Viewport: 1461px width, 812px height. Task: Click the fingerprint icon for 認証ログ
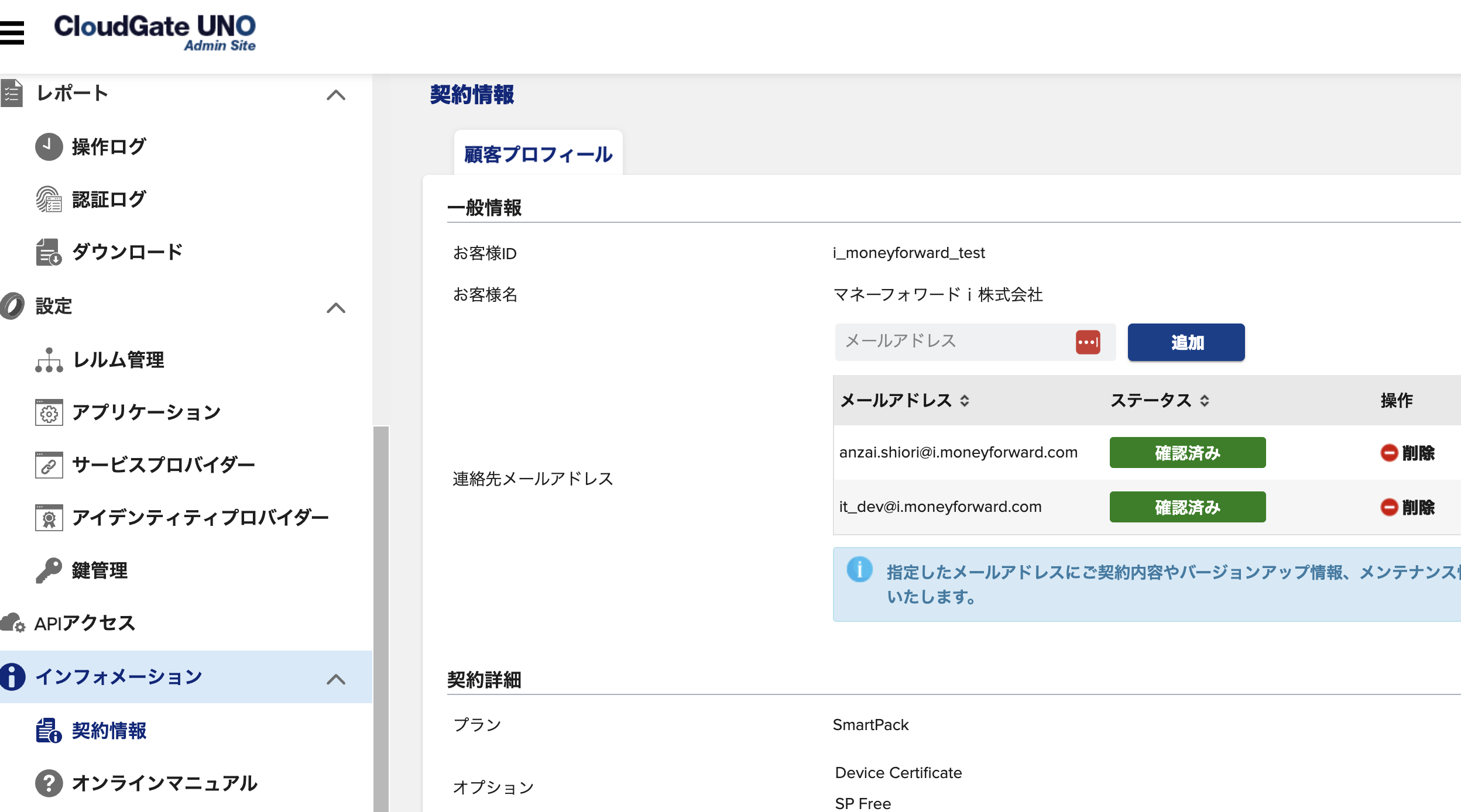click(49, 199)
